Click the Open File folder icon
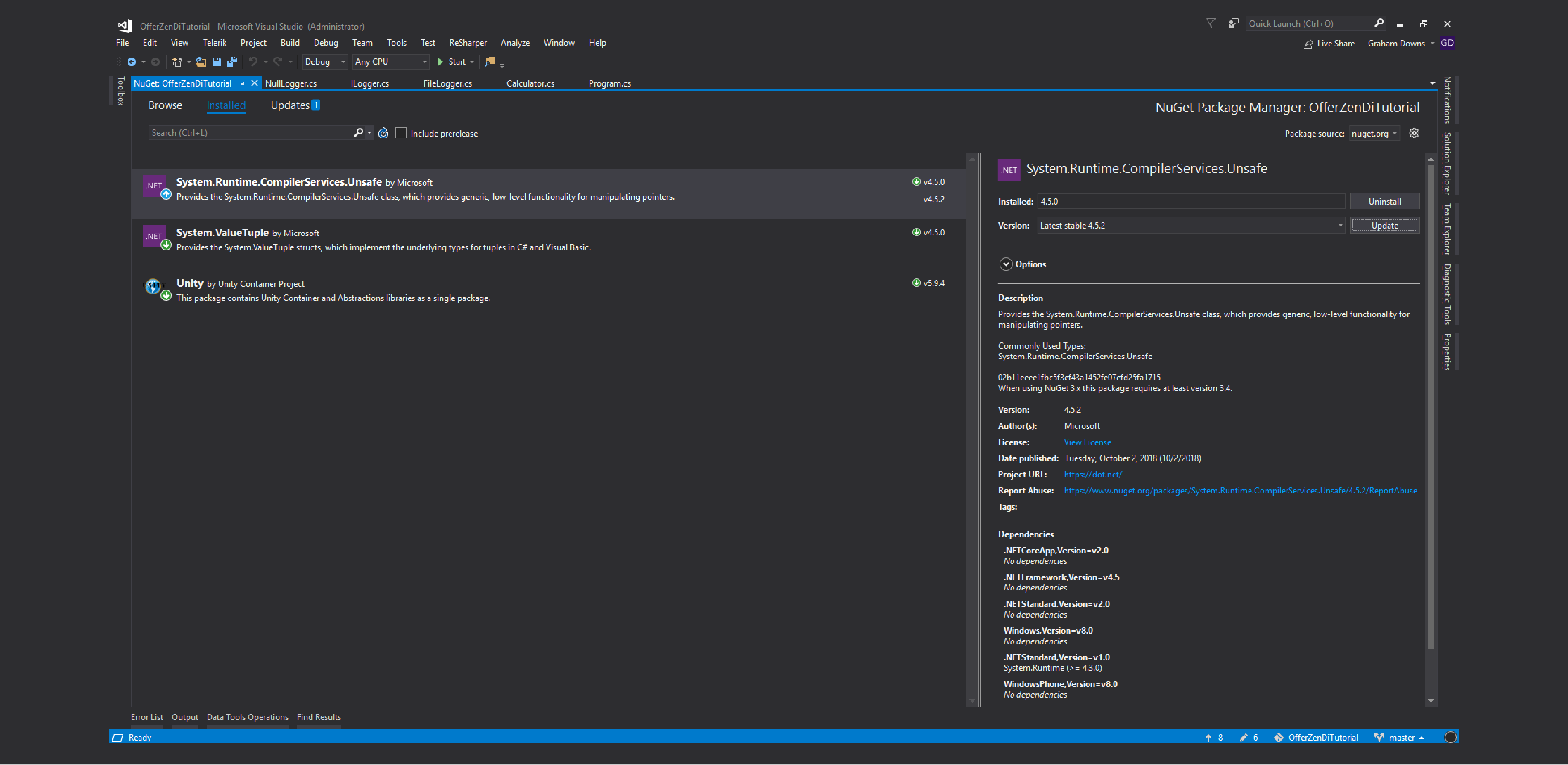This screenshot has height=765, width=1568. pyautogui.click(x=201, y=62)
